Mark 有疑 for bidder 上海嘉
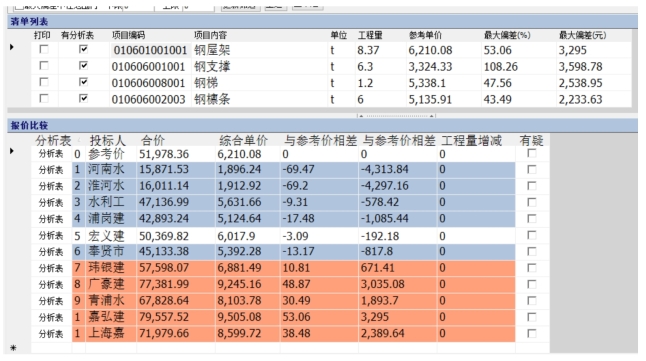The width and height of the screenshot is (646, 361). coord(532,333)
